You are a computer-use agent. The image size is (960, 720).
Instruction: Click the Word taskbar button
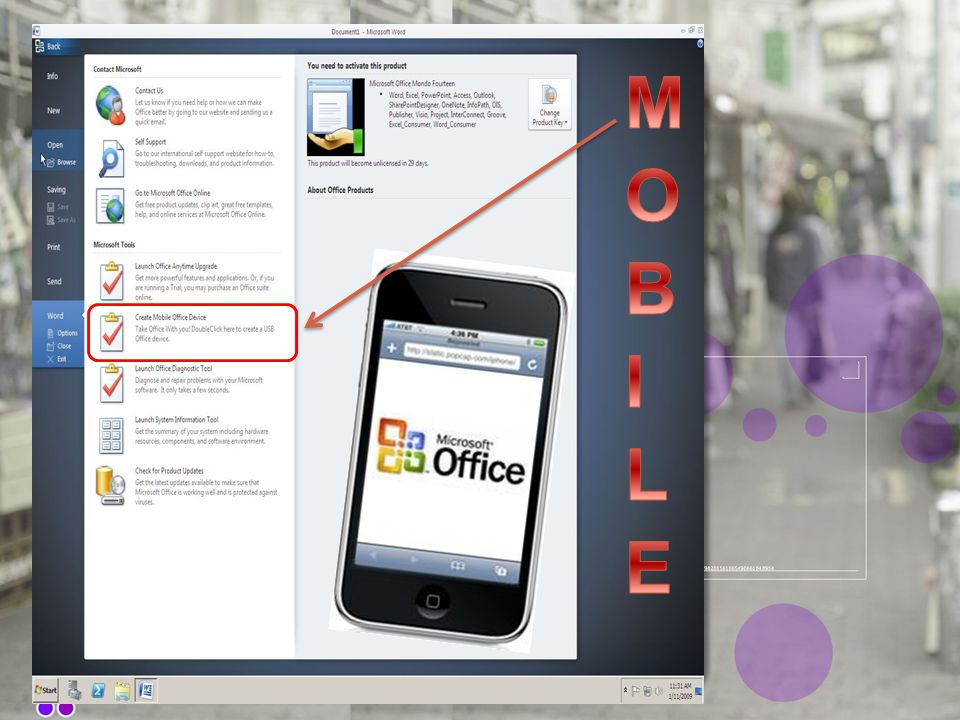pos(146,690)
